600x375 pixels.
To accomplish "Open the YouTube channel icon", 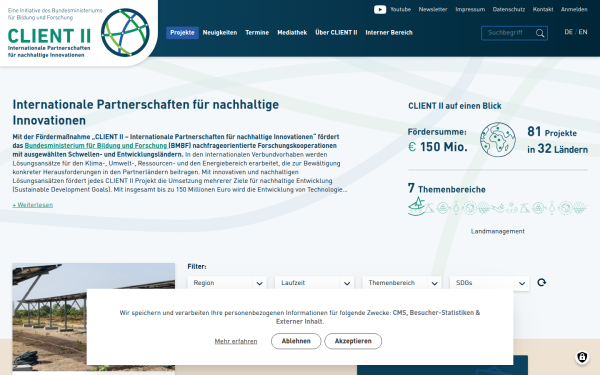I will click(380, 10).
